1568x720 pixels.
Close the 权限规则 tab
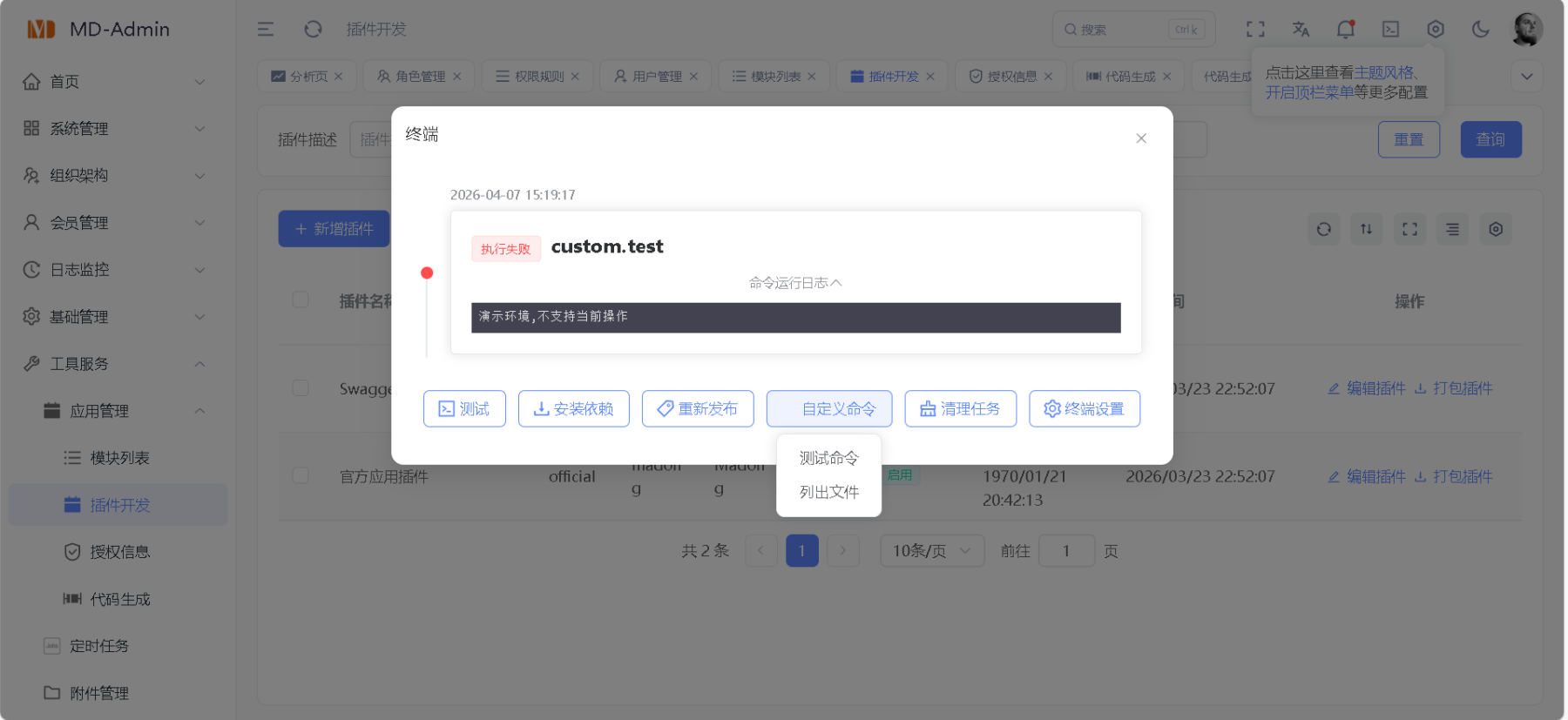(x=576, y=77)
